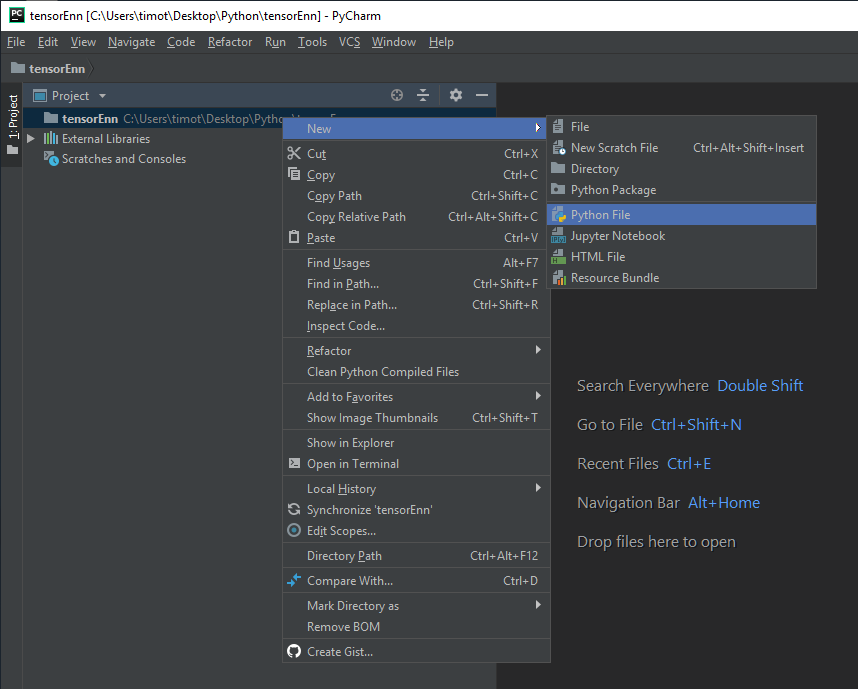Viewport: 858px width, 689px height.
Task: Click the Ctrl+Shift+N shortcut text
Action: point(696,425)
